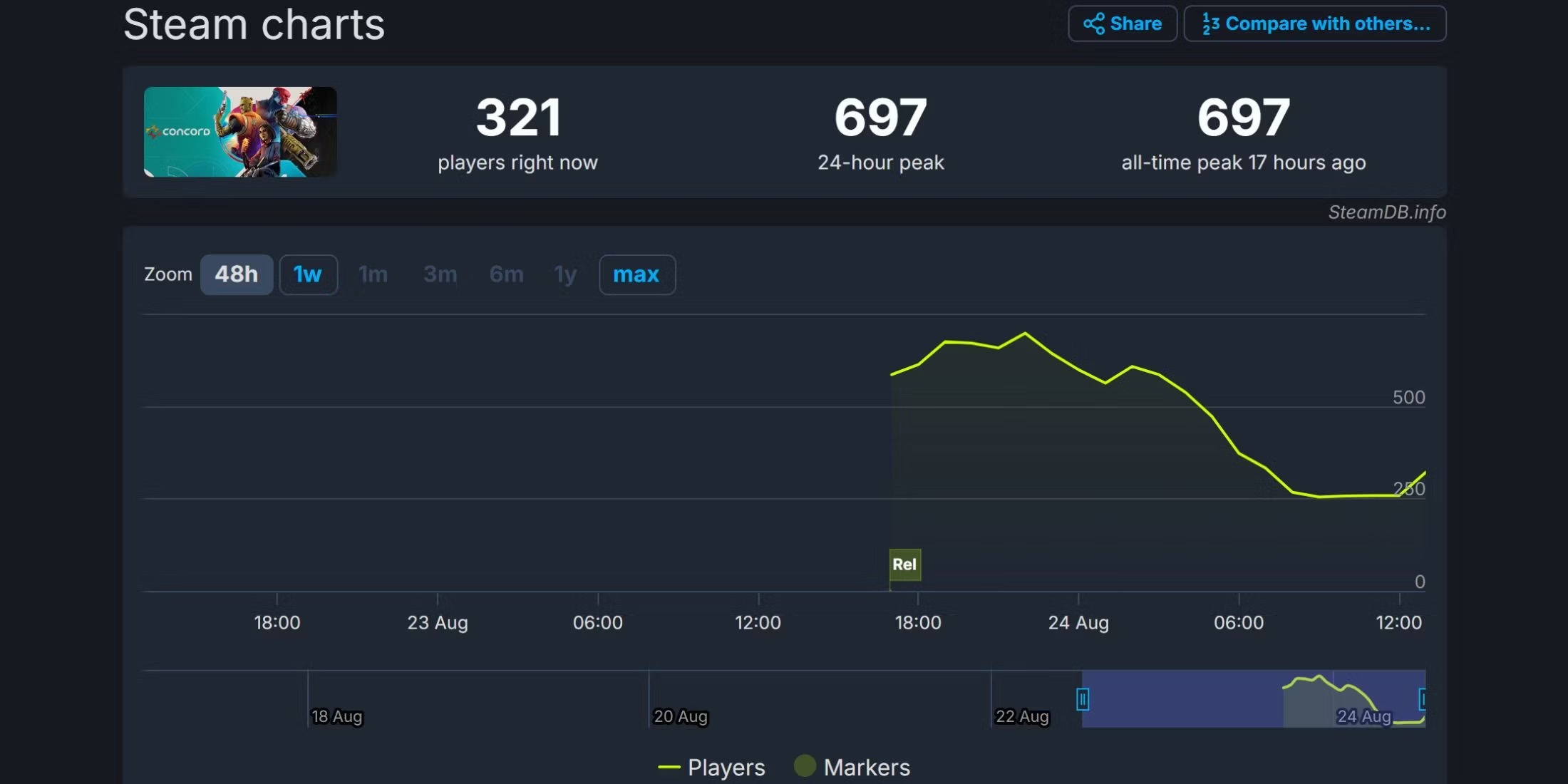1568x784 pixels.
Task: Open Compare with others dialog
Action: pos(1315,24)
